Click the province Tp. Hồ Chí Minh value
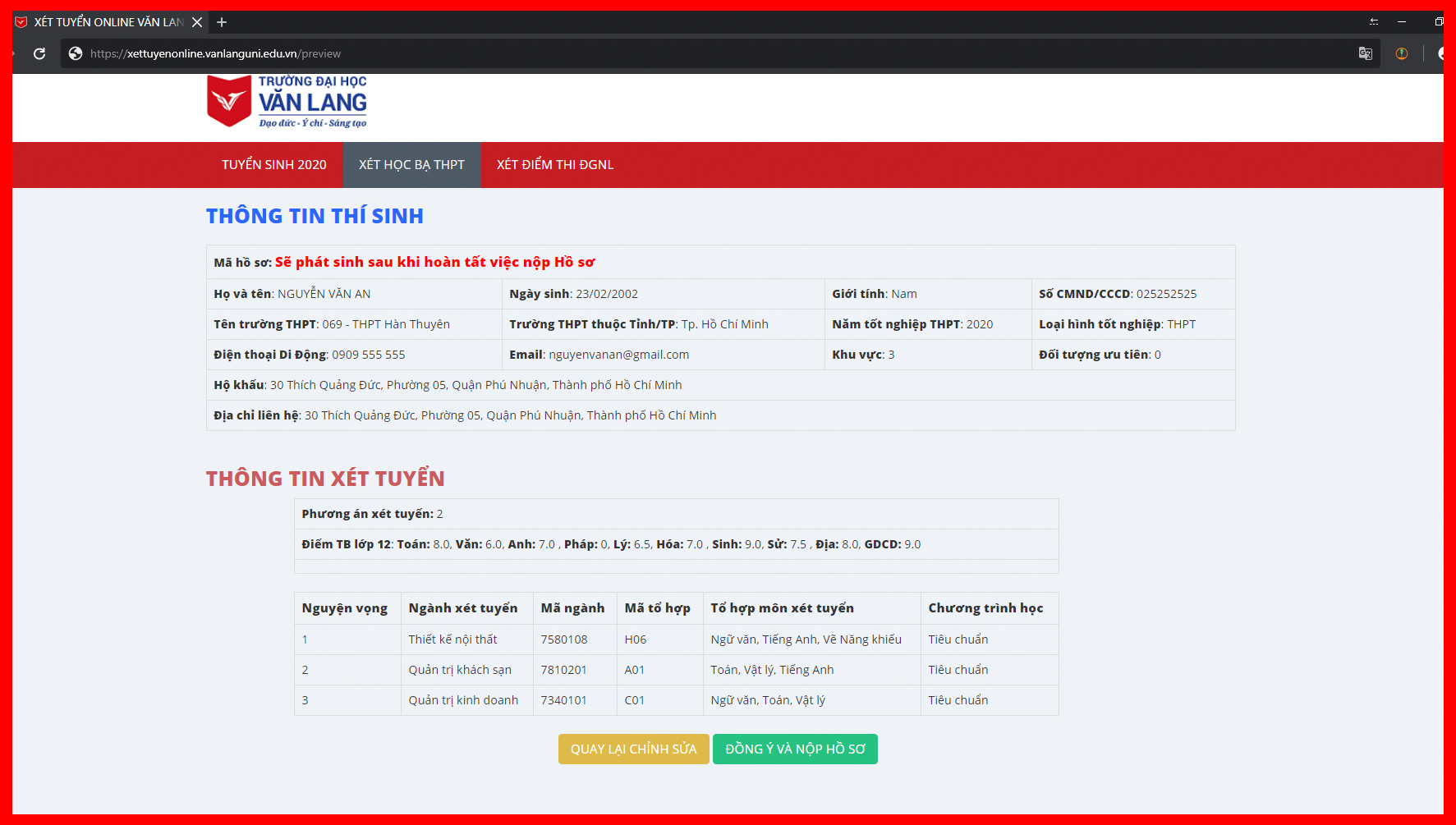 (x=725, y=324)
